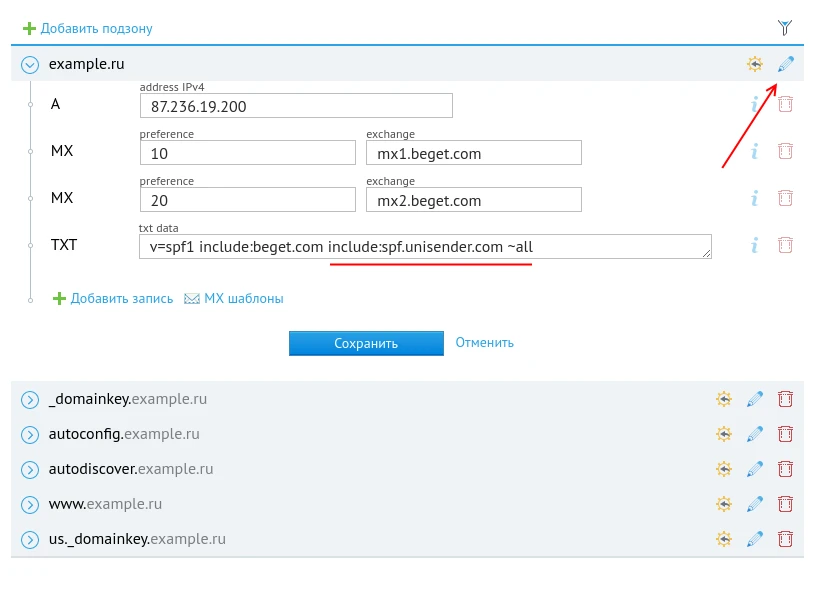The image size is (834, 591).
Task: Click the filter funnel icon
Action: click(x=785, y=28)
